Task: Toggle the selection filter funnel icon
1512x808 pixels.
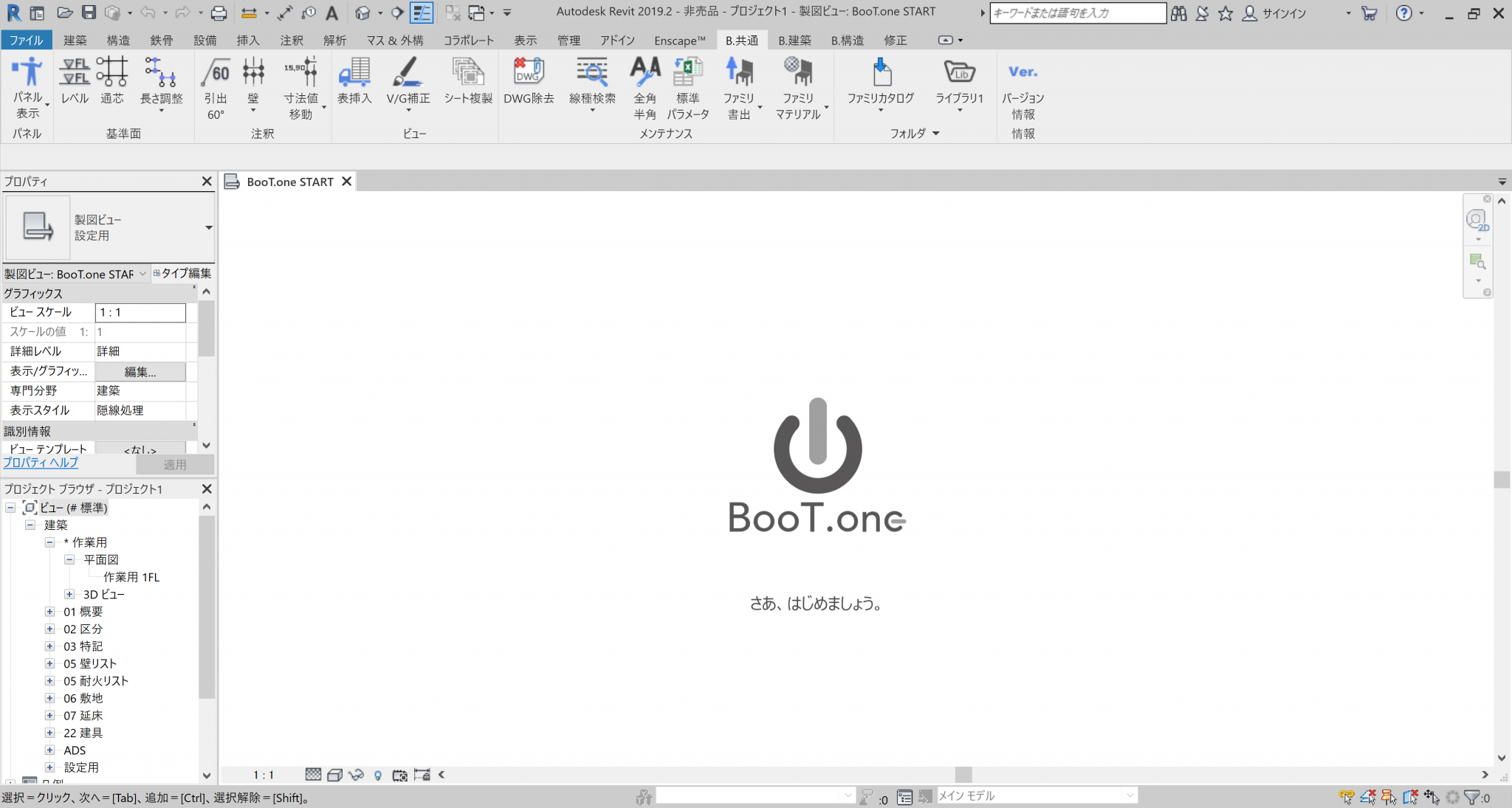Action: click(1472, 797)
